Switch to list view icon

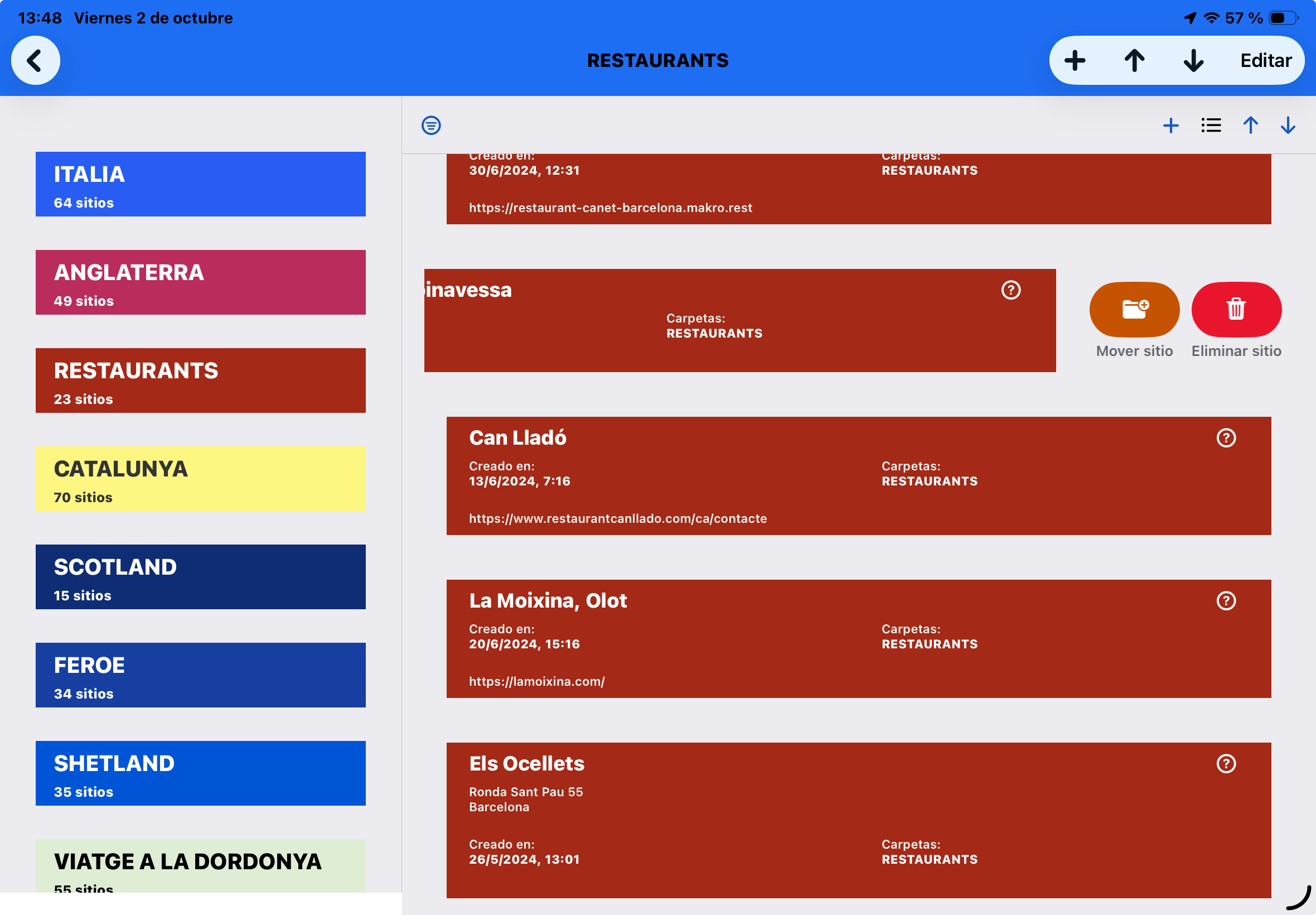point(1211,125)
